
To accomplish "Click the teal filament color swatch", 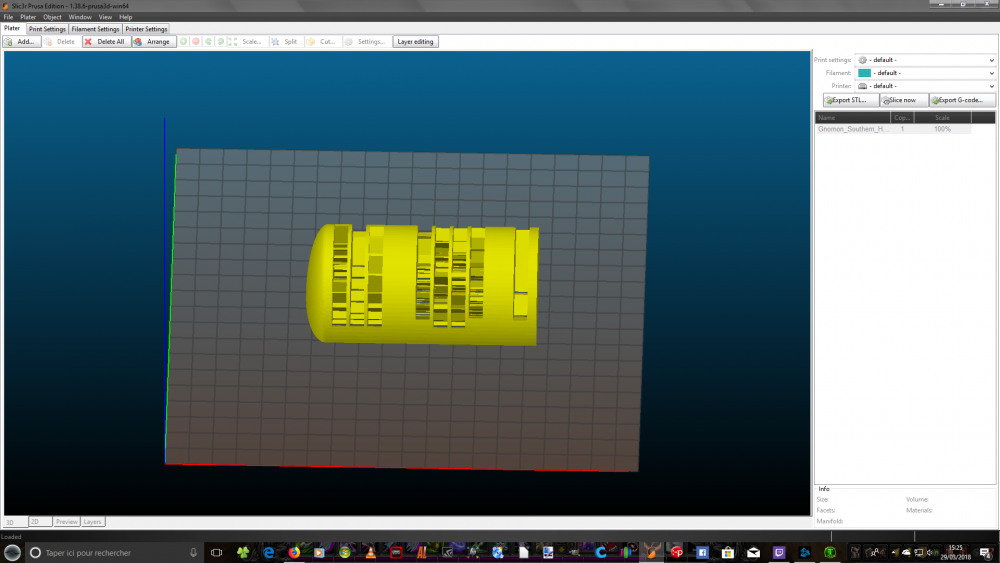I will [x=864, y=73].
